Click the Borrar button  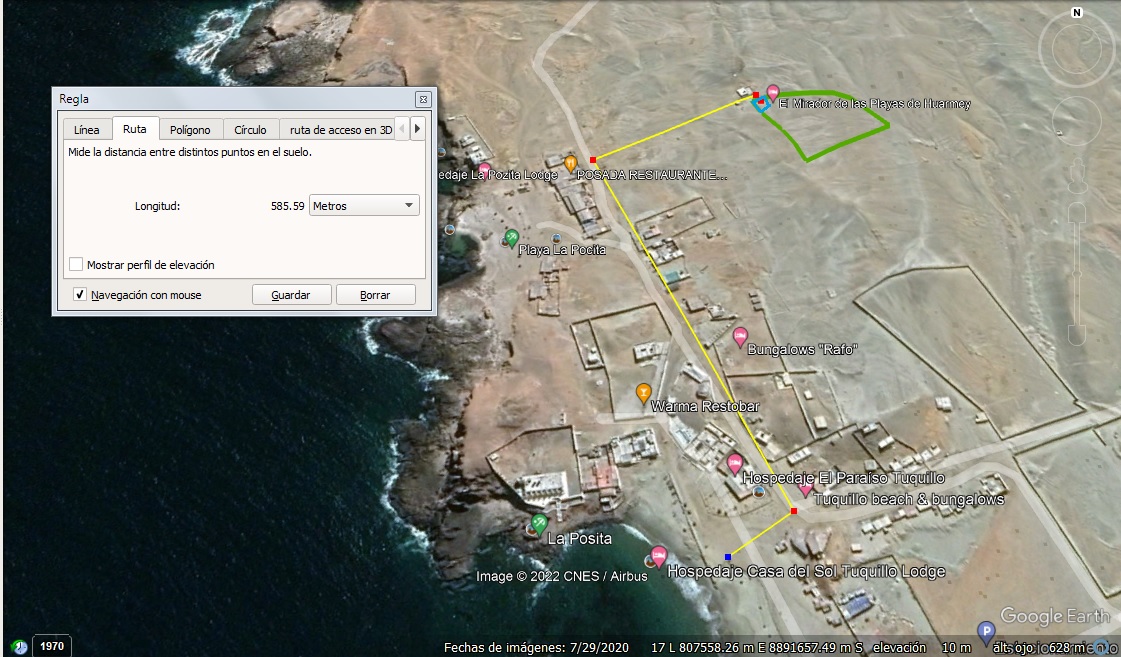pos(375,295)
